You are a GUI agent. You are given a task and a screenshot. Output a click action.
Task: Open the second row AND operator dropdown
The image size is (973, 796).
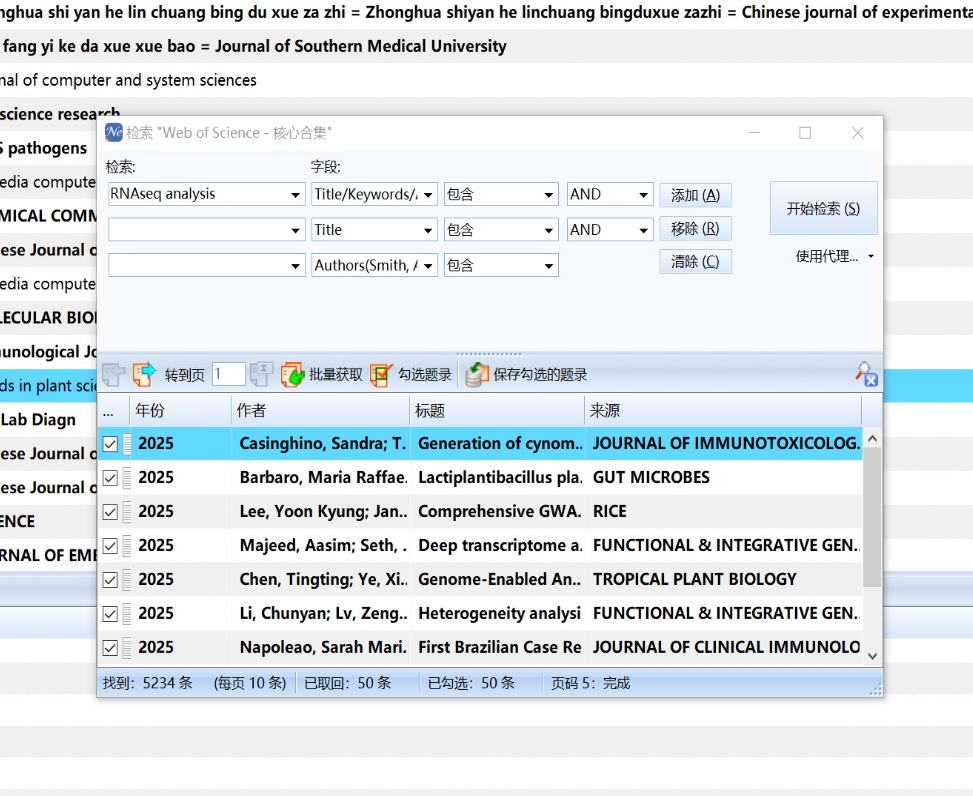643,230
